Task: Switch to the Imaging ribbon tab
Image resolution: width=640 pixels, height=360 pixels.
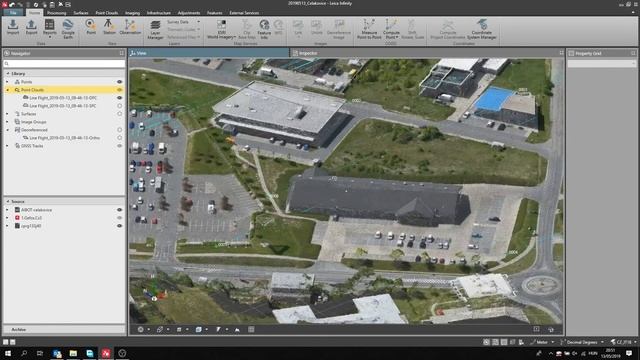Action: (x=132, y=13)
